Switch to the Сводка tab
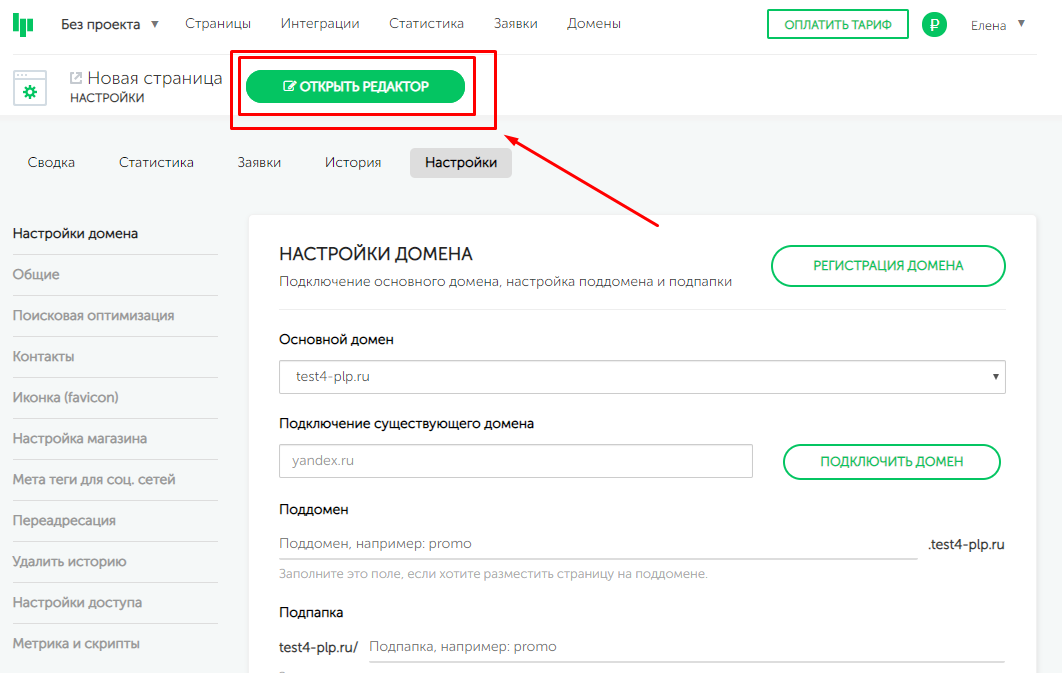The image size is (1062, 673). click(51, 163)
